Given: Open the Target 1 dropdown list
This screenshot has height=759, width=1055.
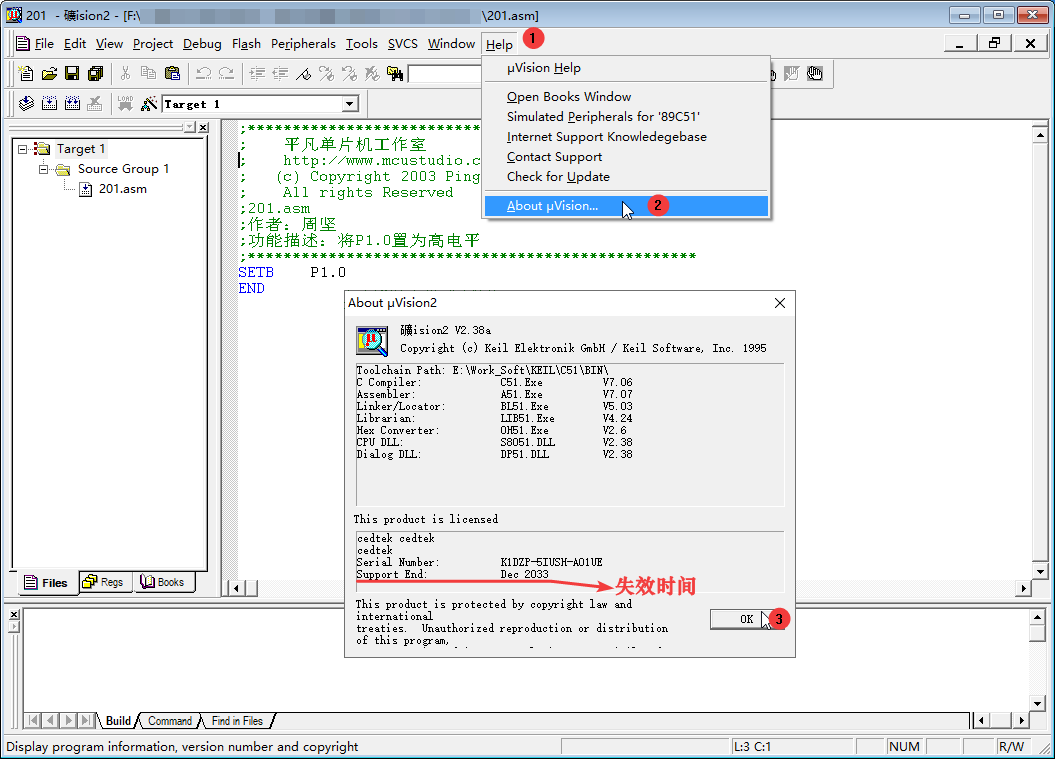Looking at the screenshot, I should pos(349,104).
